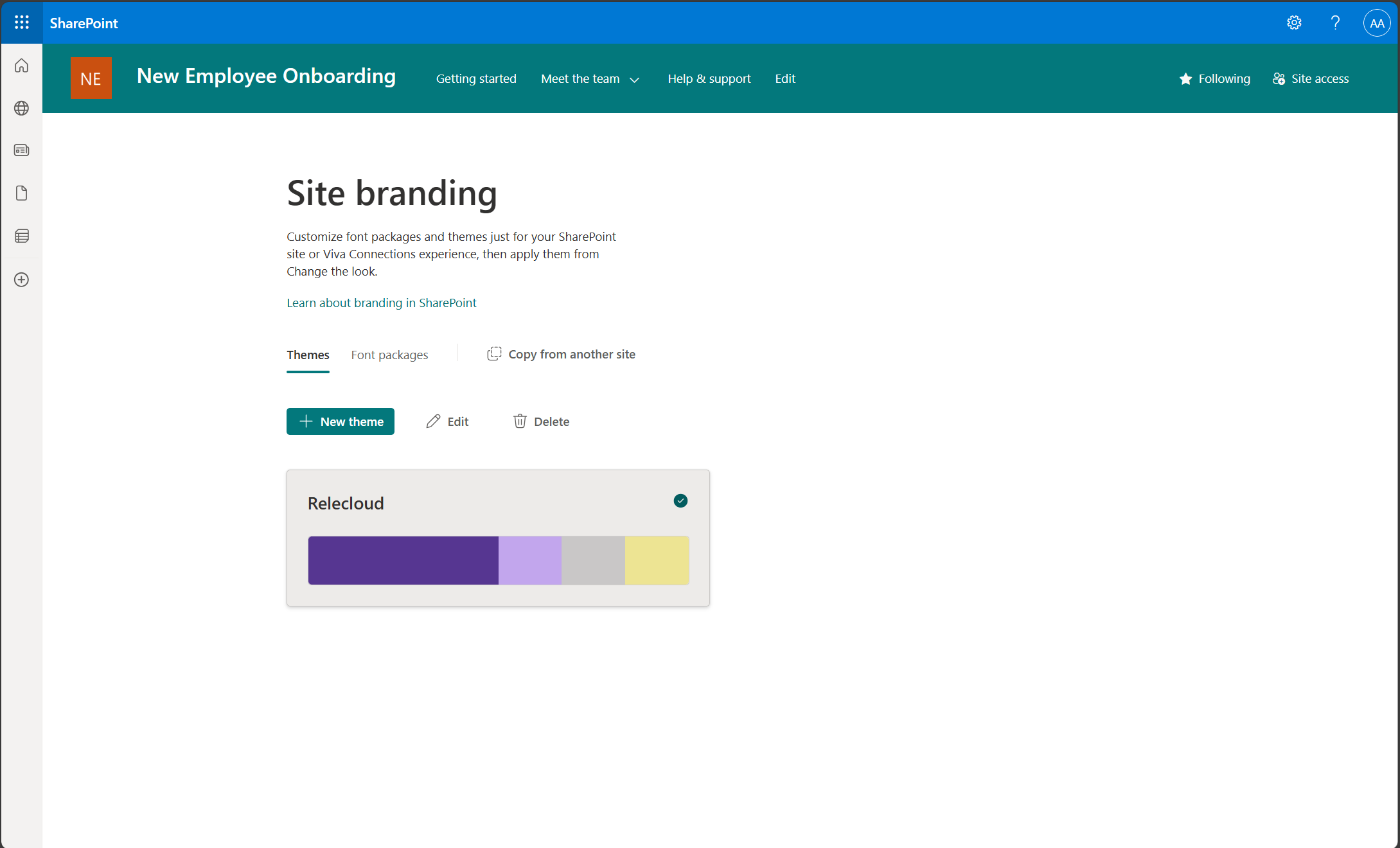The width and height of the screenshot is (1400, 848).
Task: Open My Sites via the globe icon
Action: click(x=21, y=108)
